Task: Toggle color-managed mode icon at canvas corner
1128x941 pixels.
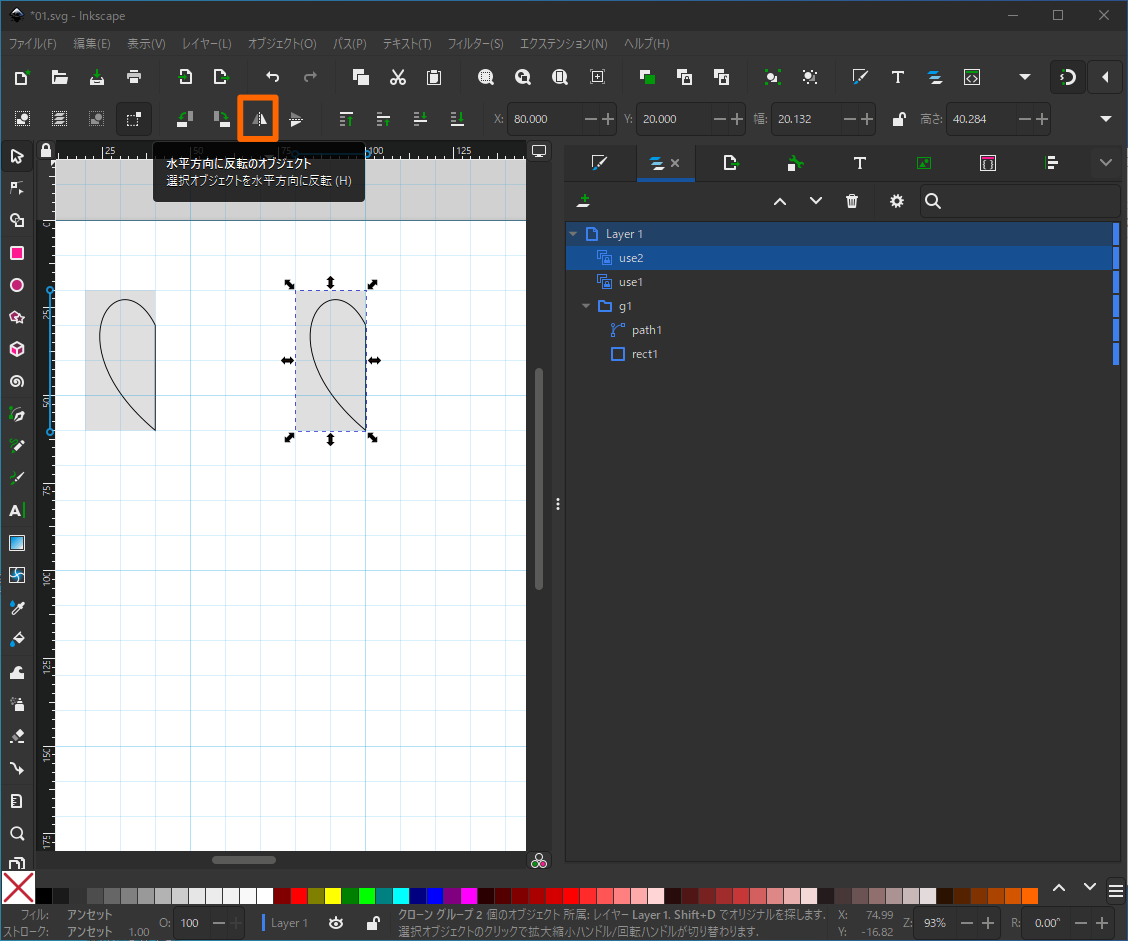Action: (x=539, y=861)
